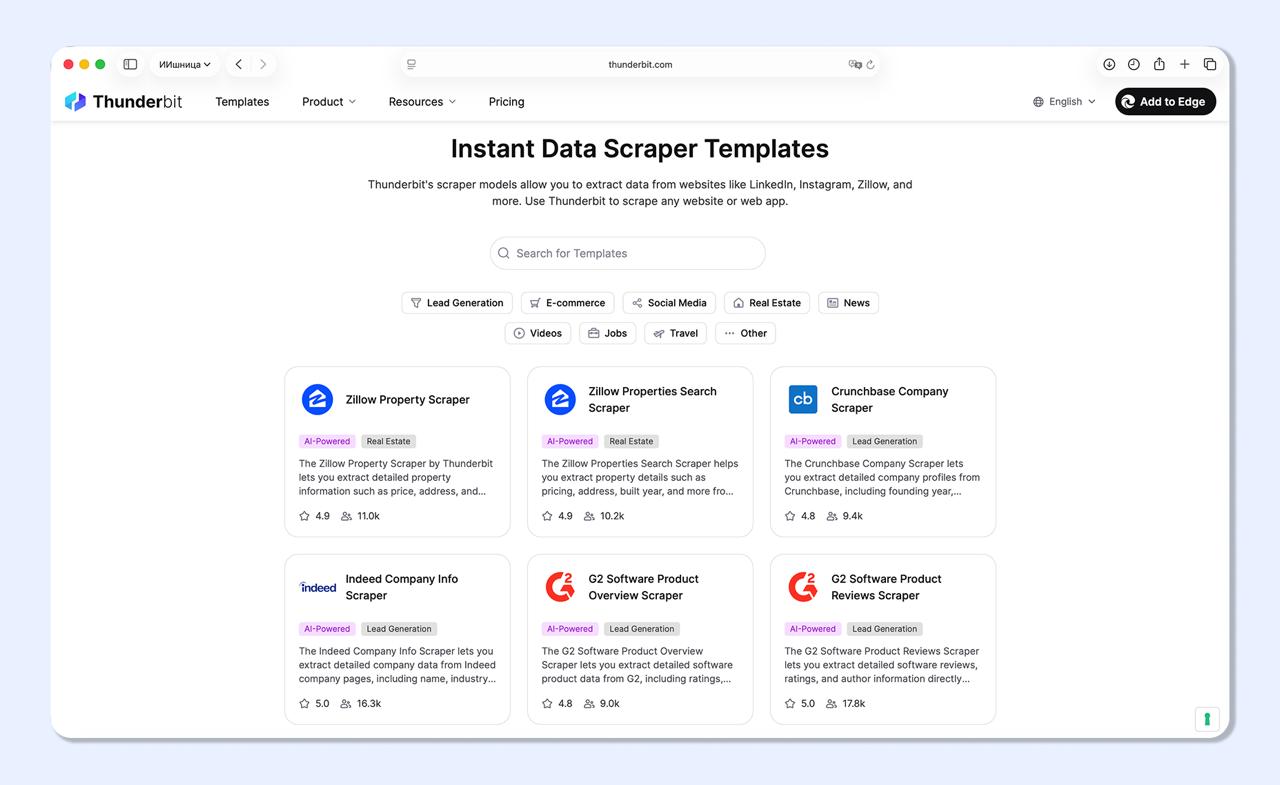Click the Search for Templates field

click(627, 253)
